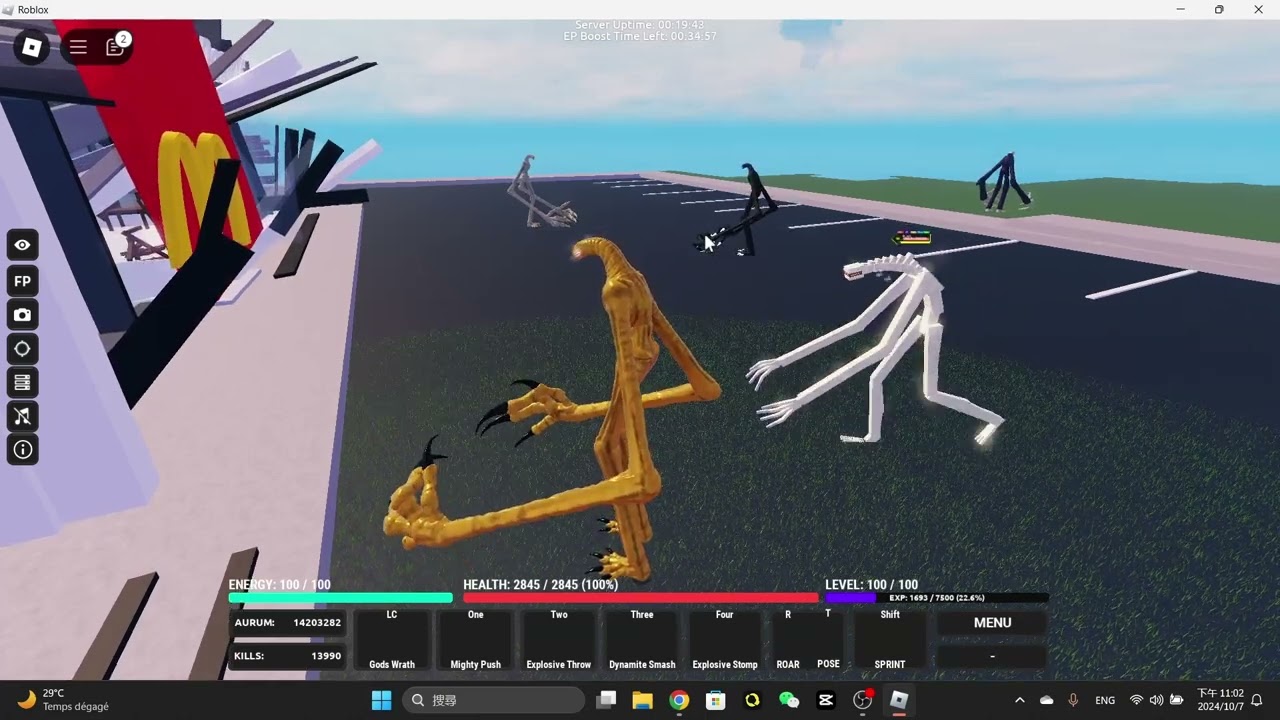Open the hamburger menu beside the Roblox logo
This screenshot has width=1280, height=720.
[78, 47]
